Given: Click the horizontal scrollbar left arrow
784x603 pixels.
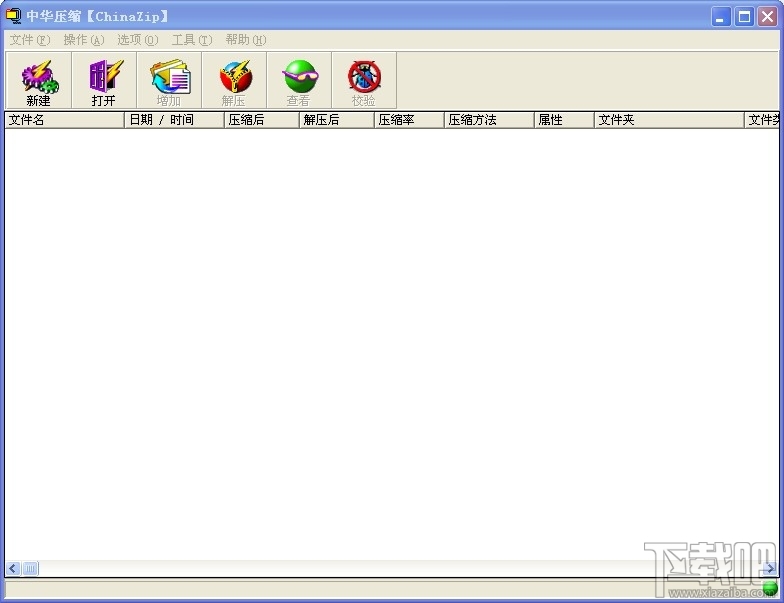Looking at the screenshot, I should [x=13, y=568].
